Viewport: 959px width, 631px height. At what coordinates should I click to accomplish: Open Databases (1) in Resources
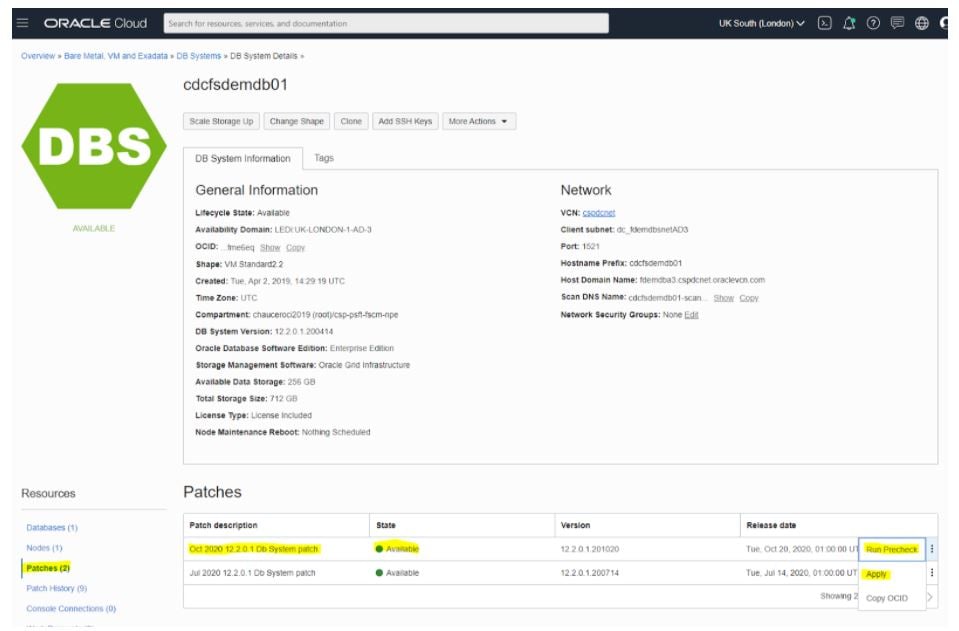click(52, 528)
